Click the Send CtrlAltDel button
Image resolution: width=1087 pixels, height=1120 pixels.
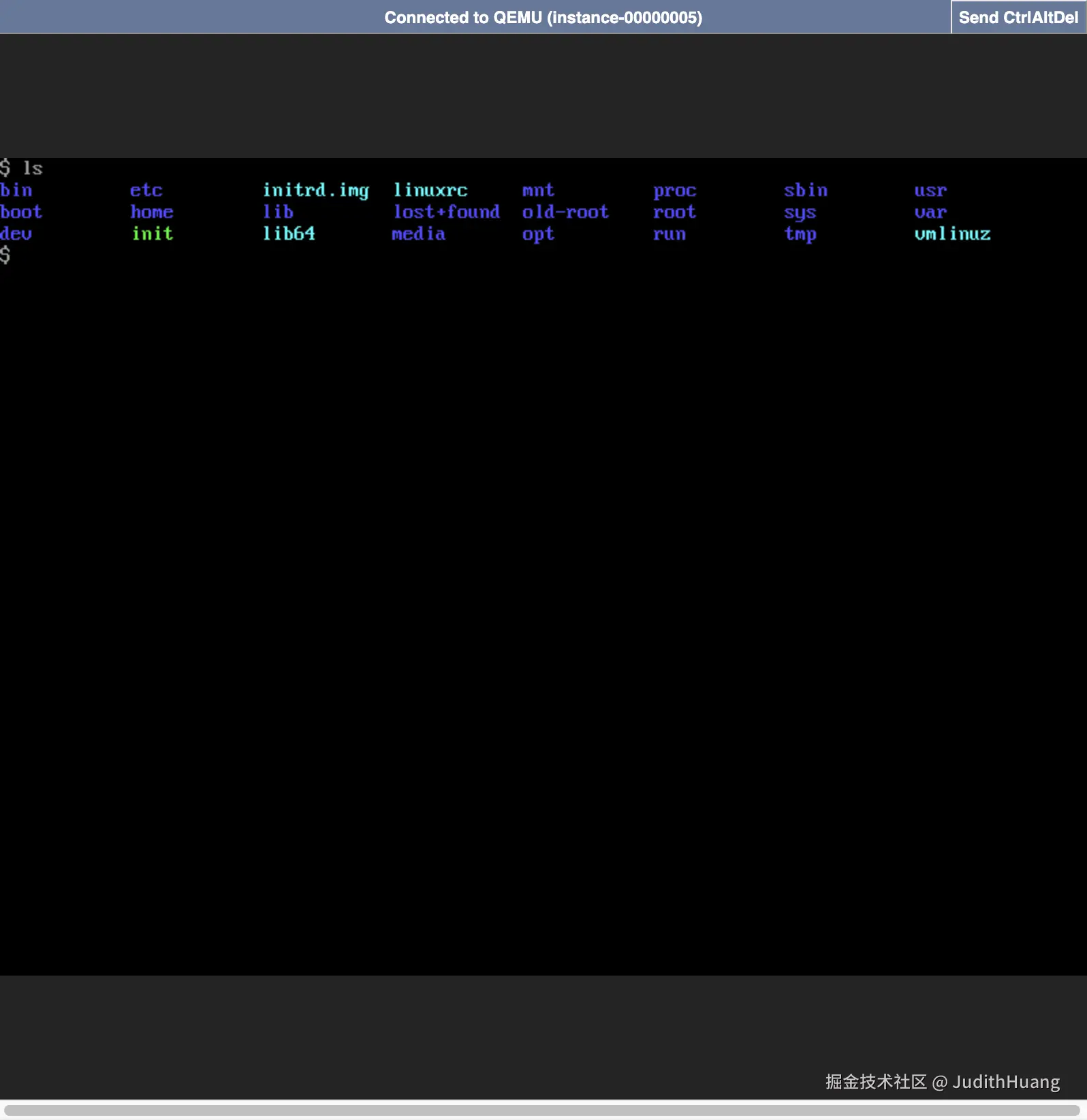[x=1018, y=17]
